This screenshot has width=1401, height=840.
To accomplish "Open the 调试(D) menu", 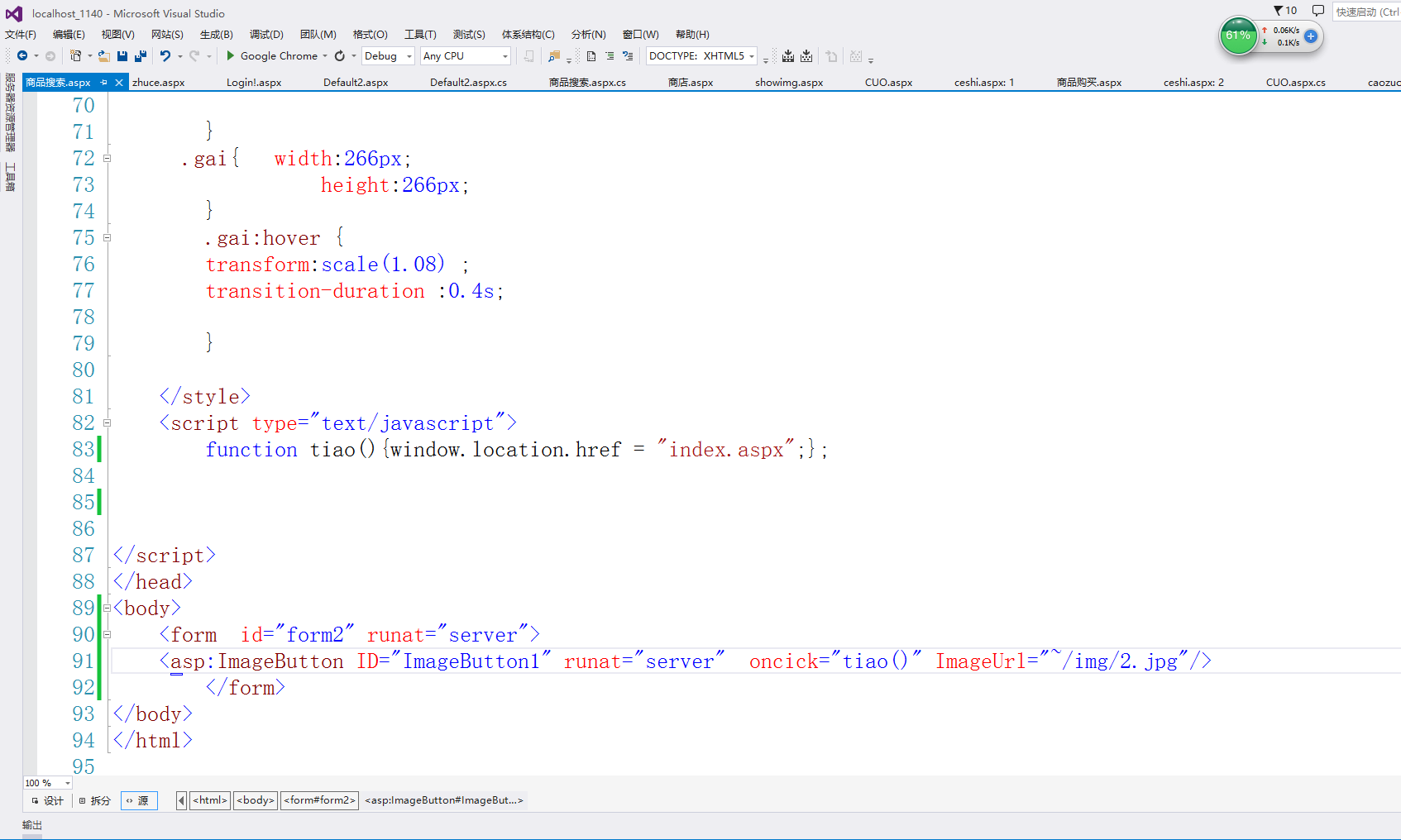I will [266, 35].
